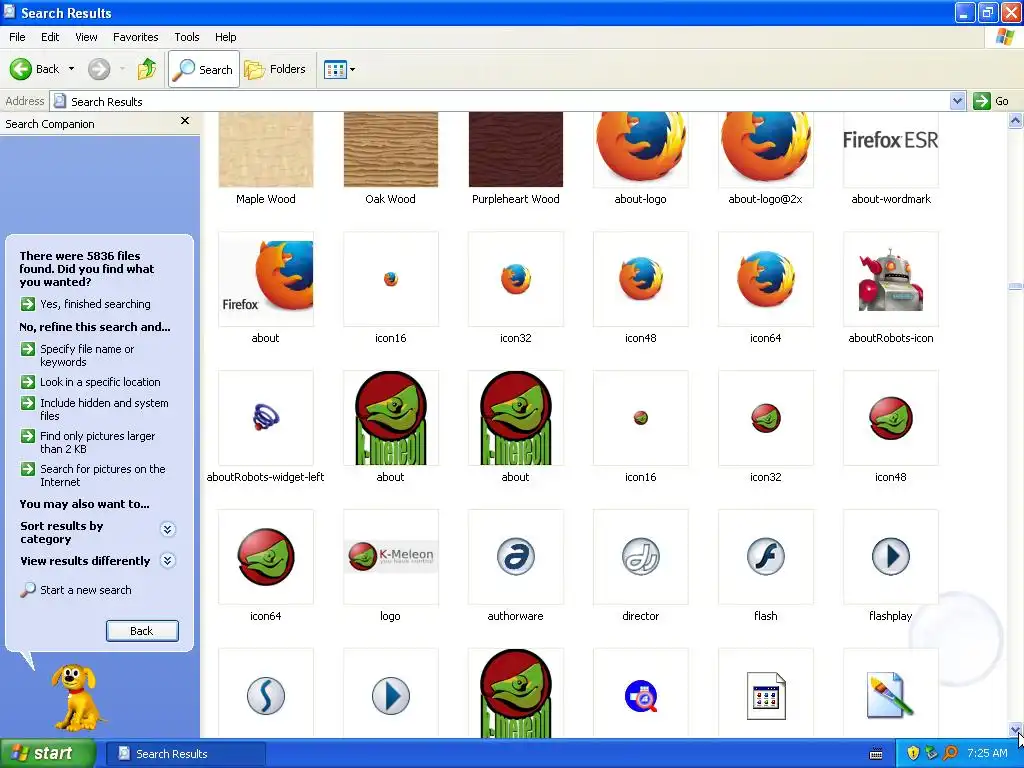Image resolution: width=1024 pixels, height=768 pixels.
Task: Select the Firefox icon64 file
Action: [x=765, y=279]
